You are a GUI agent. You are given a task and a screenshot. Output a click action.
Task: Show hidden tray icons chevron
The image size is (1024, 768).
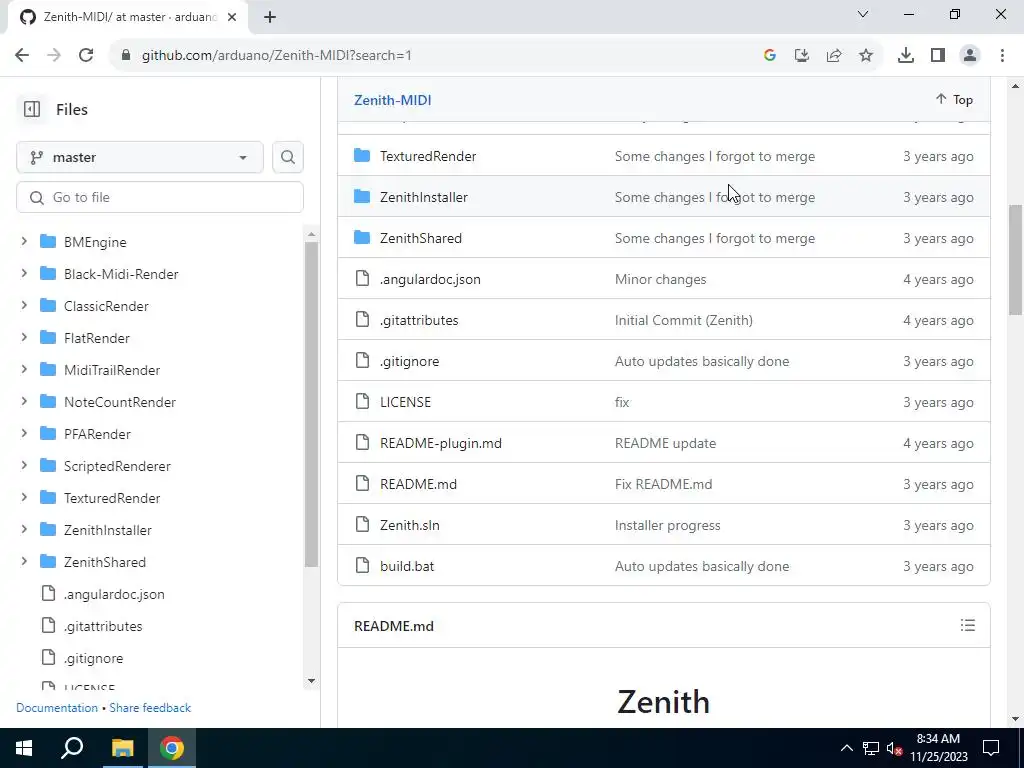[x=846, y=748]
